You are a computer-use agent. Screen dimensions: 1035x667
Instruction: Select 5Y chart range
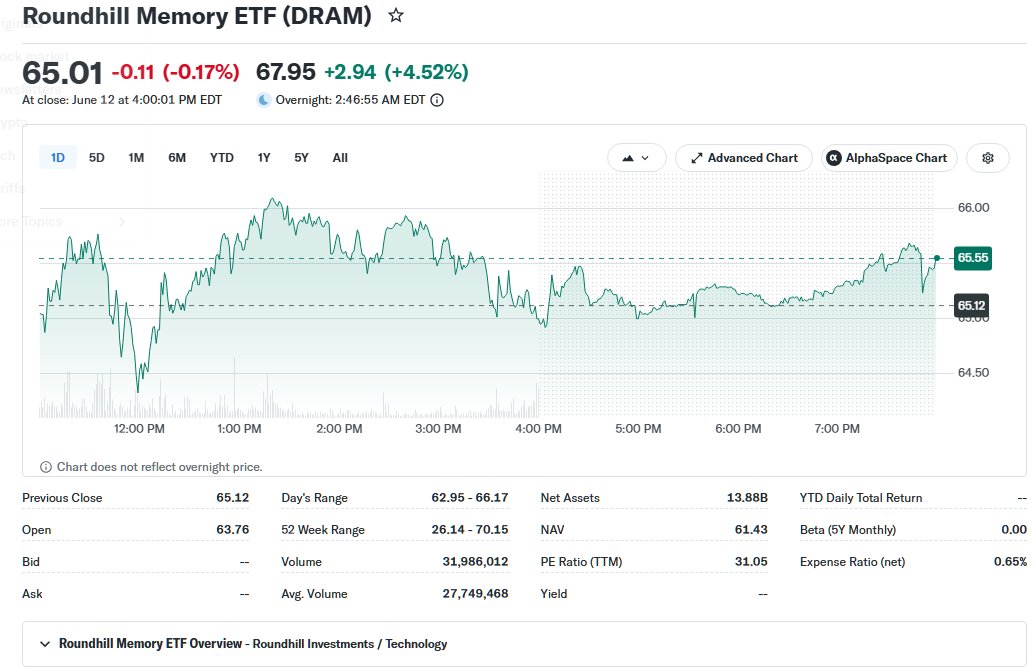(301, 158)
